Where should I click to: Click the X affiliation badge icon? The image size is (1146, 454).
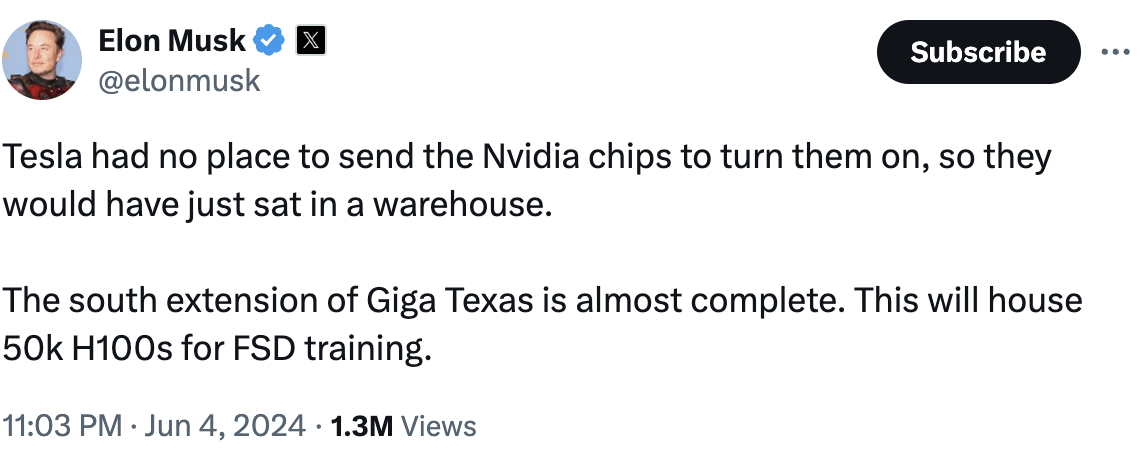point(312,40)
